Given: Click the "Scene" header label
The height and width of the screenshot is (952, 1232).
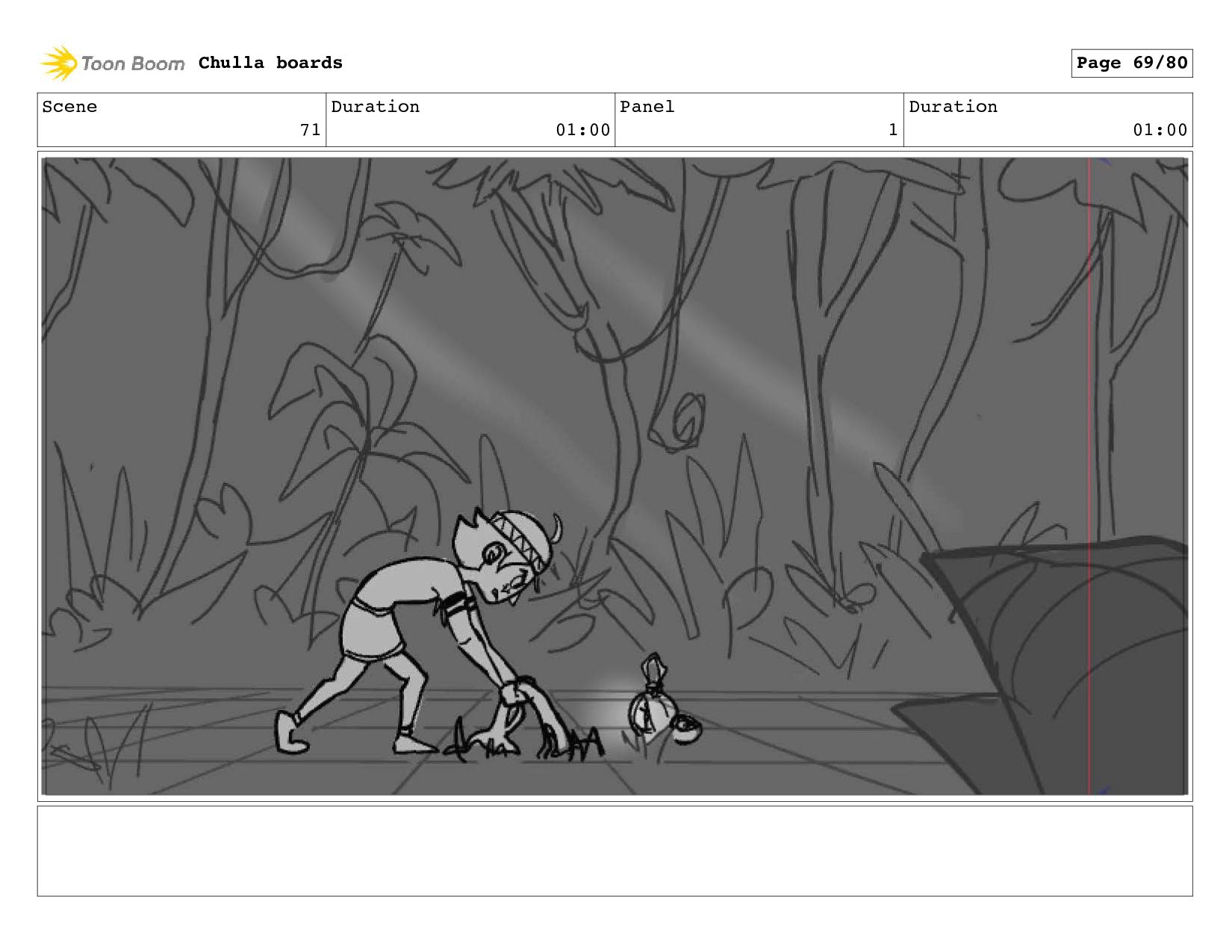Looking at the screenshot, I should pyautogui.click(x=69, y=107).
